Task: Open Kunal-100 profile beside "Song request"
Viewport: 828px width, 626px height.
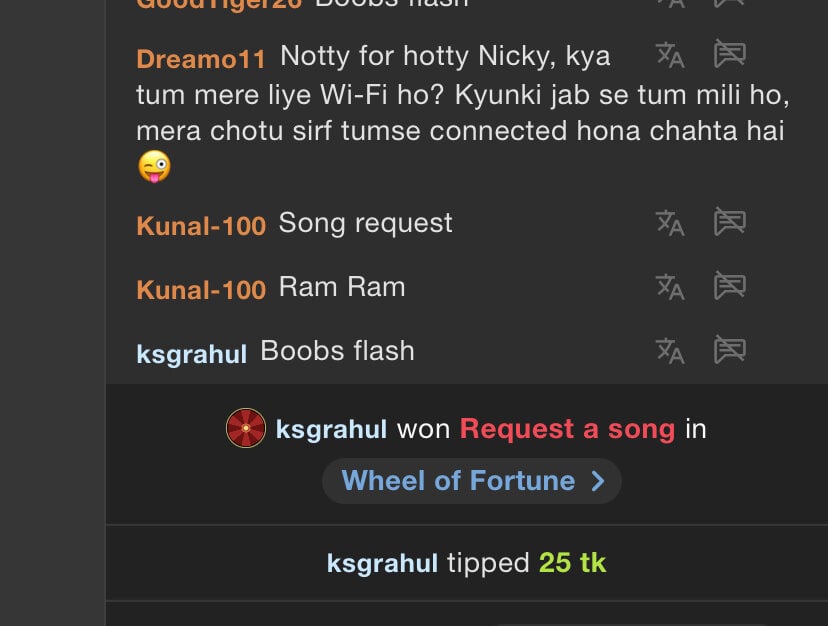Action: click(x=201, y=226)
